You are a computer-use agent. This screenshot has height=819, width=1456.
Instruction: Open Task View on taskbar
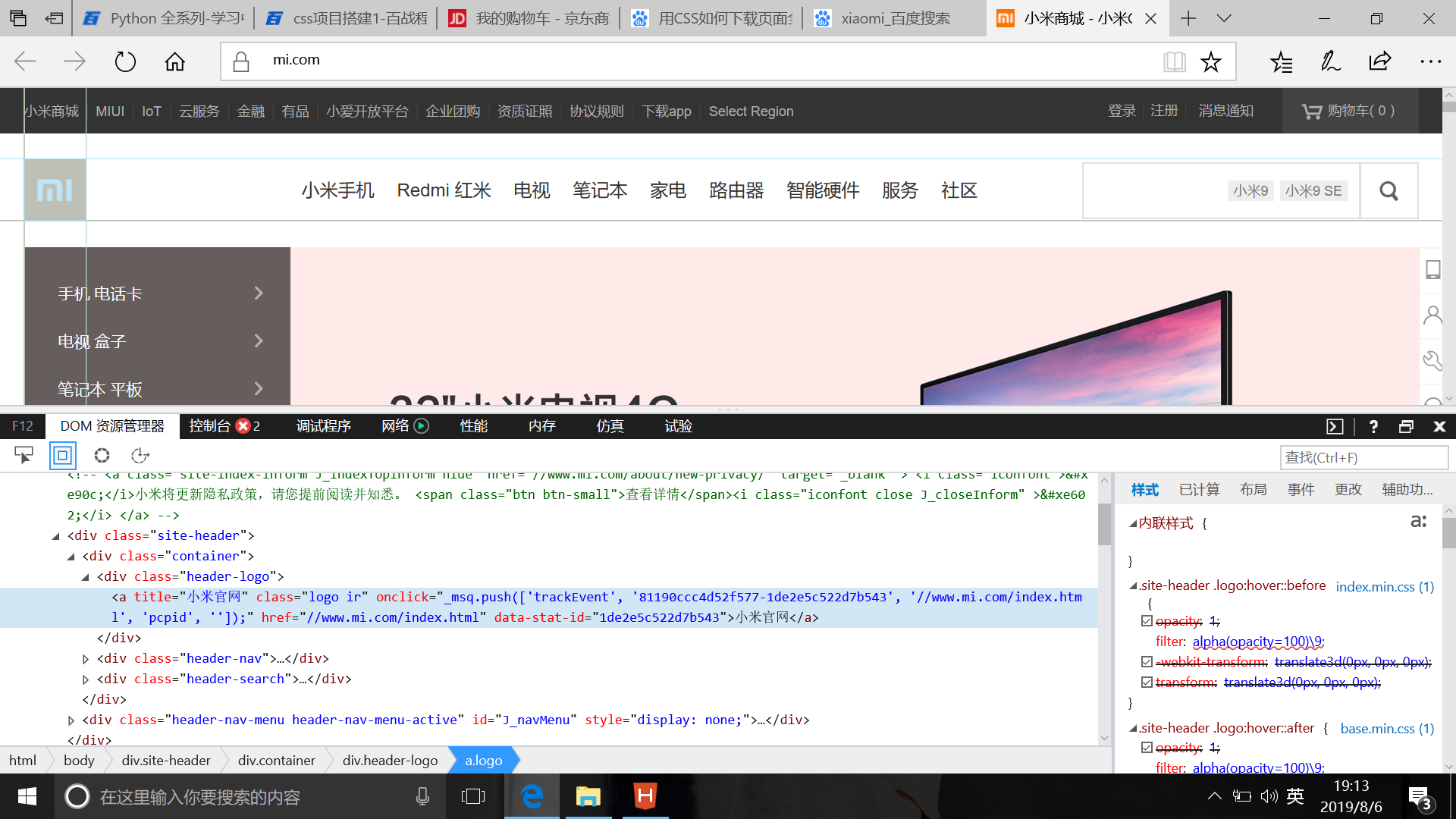[x=472, y=796]
